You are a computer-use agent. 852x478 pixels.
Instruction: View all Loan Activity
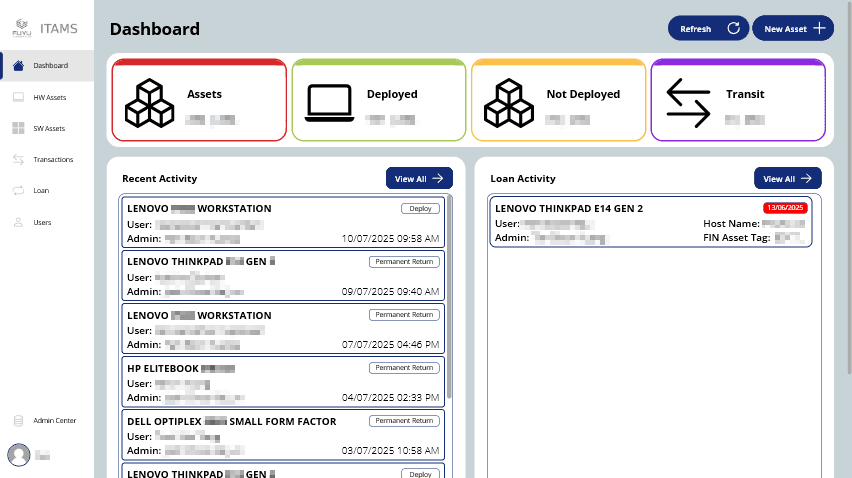coord(788,178)
